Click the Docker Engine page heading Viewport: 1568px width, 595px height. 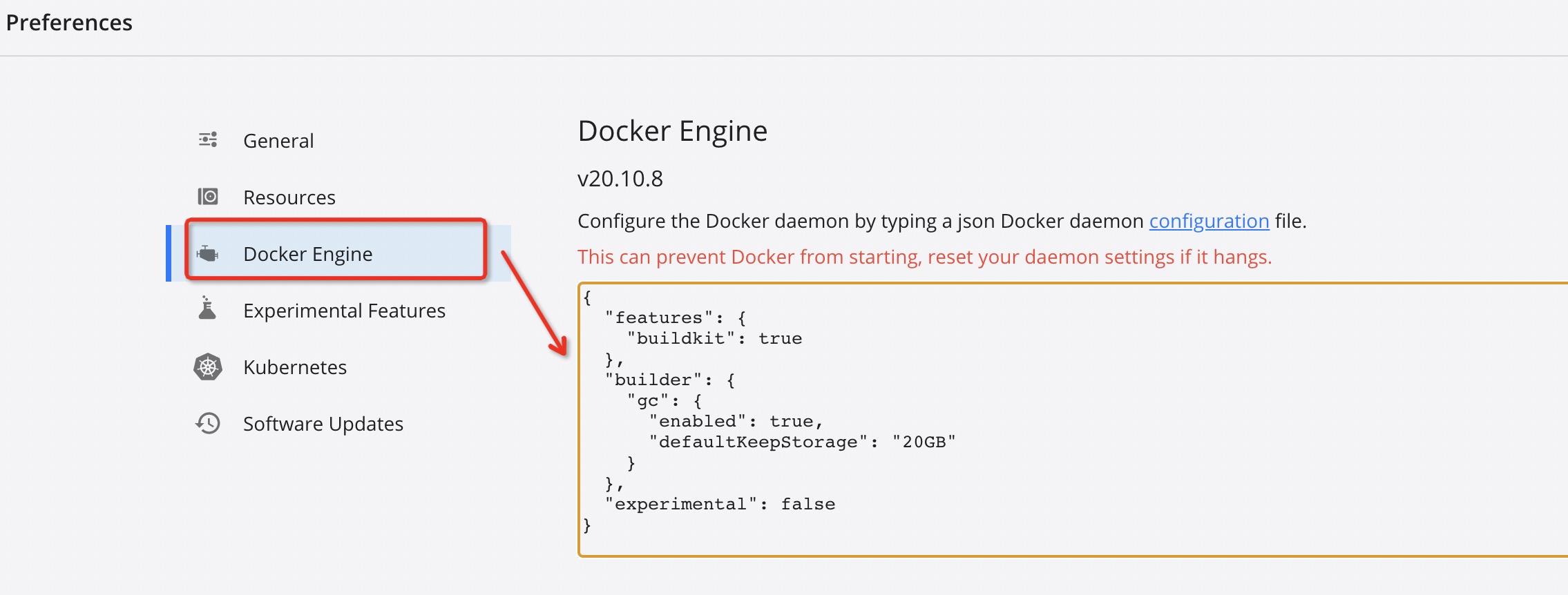pyautogui.click(x=673, y=131)
